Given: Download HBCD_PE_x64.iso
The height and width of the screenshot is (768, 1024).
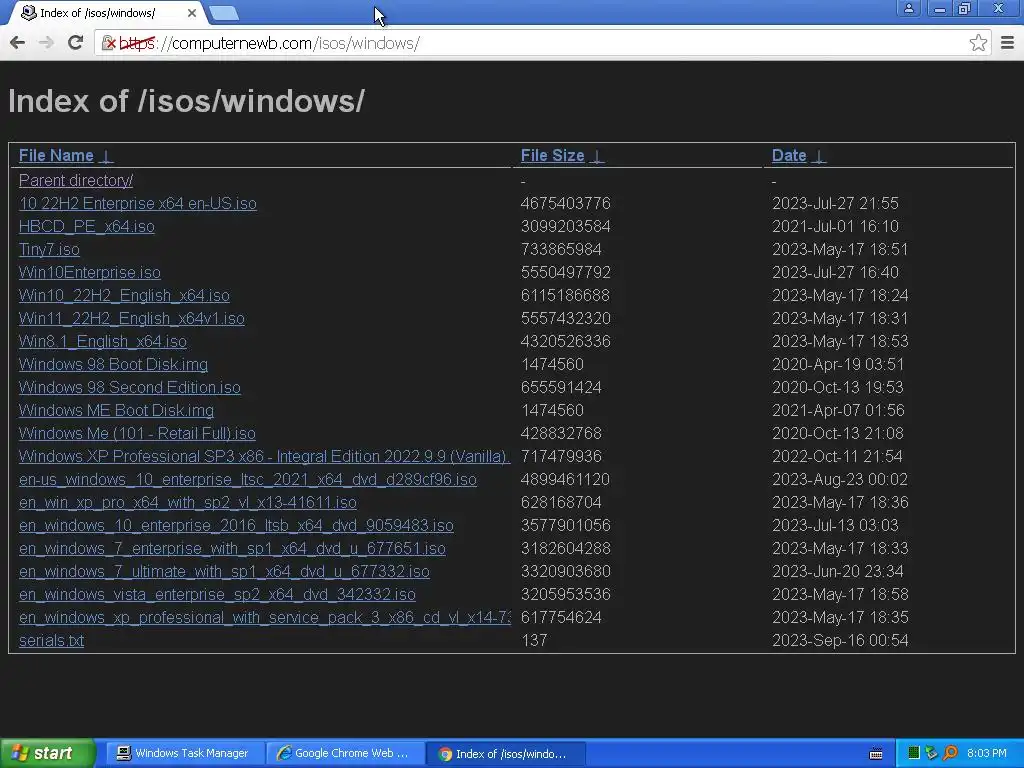Looking at the screenshot, I should click(x=87, y=226).
